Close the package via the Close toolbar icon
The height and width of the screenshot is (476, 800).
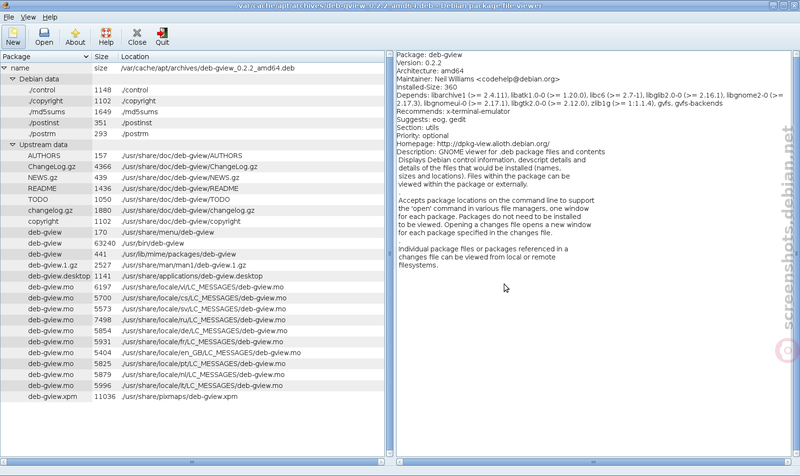[x=137, y=37]
